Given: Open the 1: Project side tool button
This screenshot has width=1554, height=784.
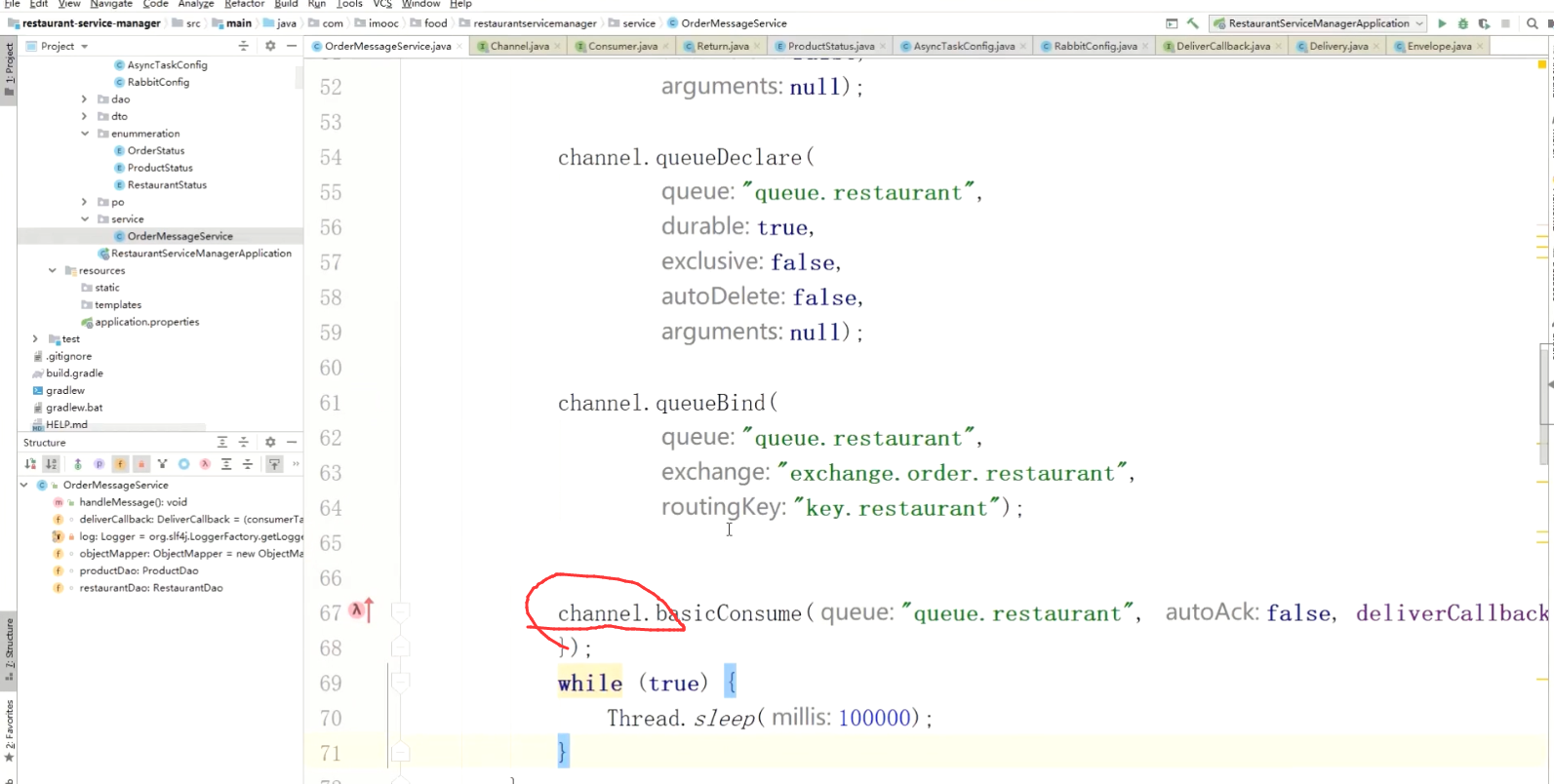Looking at the screenshot, I should coord(9,70).
